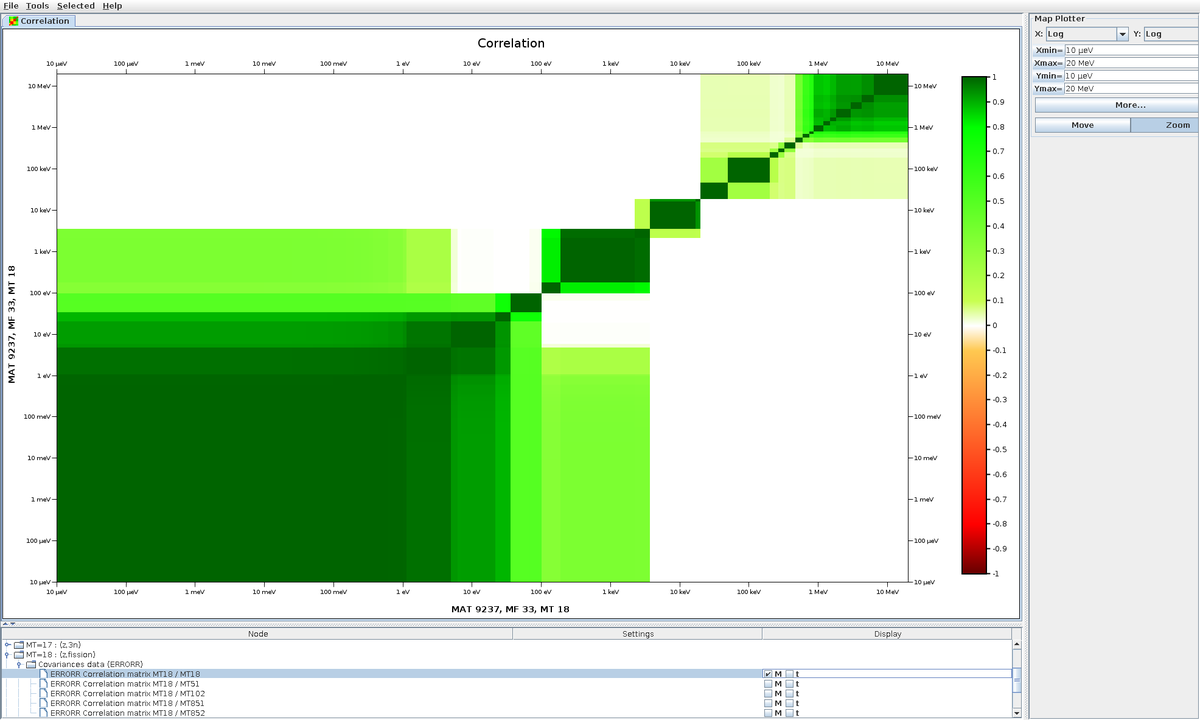Open the Y axis Log combo box
Image resolution: width=1200 pixels, height=720 pixels.
pyautogui.click(x=1171, y=34)
